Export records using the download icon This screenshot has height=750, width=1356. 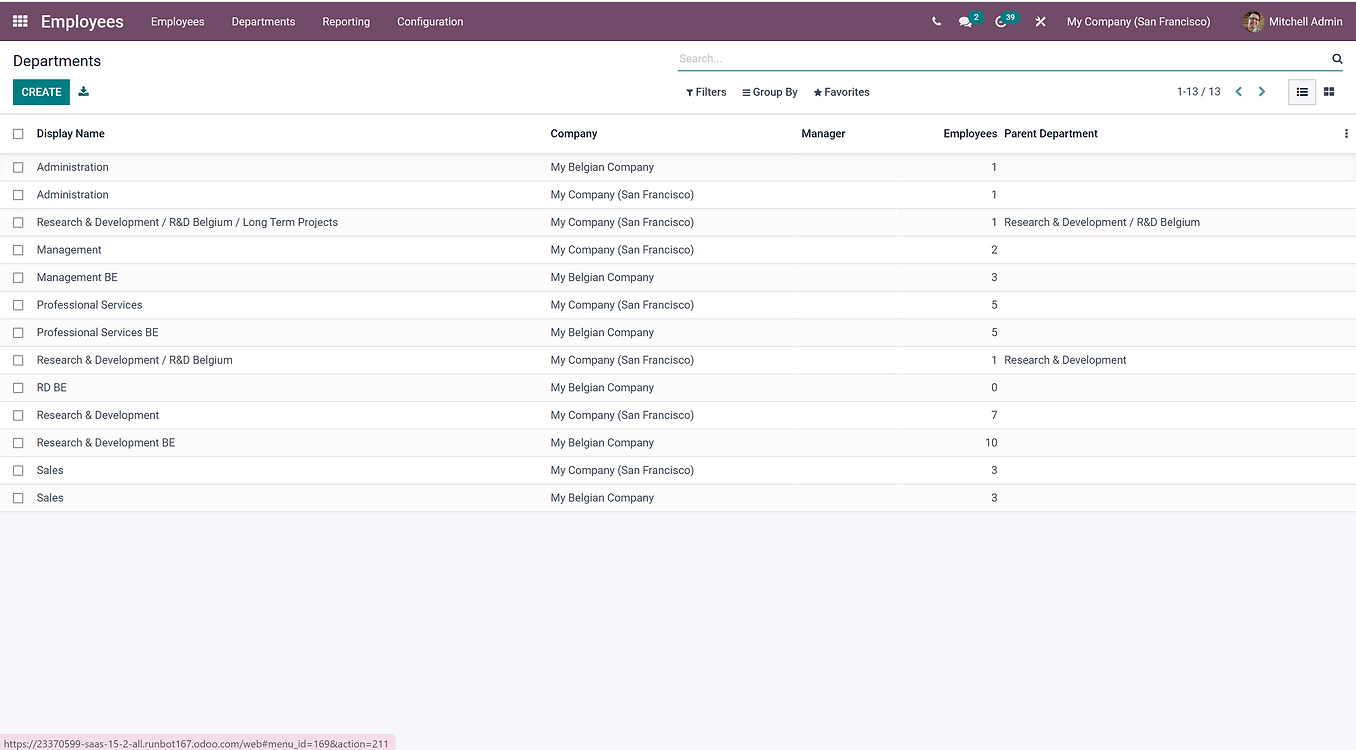click(x=83, y=91)
